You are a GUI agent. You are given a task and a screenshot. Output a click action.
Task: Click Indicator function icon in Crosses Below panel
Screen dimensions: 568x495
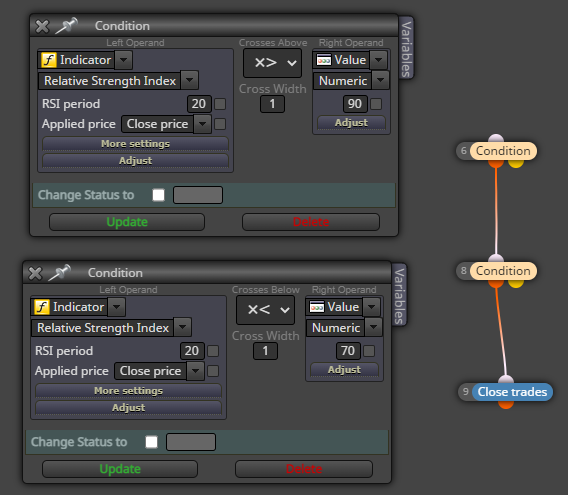42,307
